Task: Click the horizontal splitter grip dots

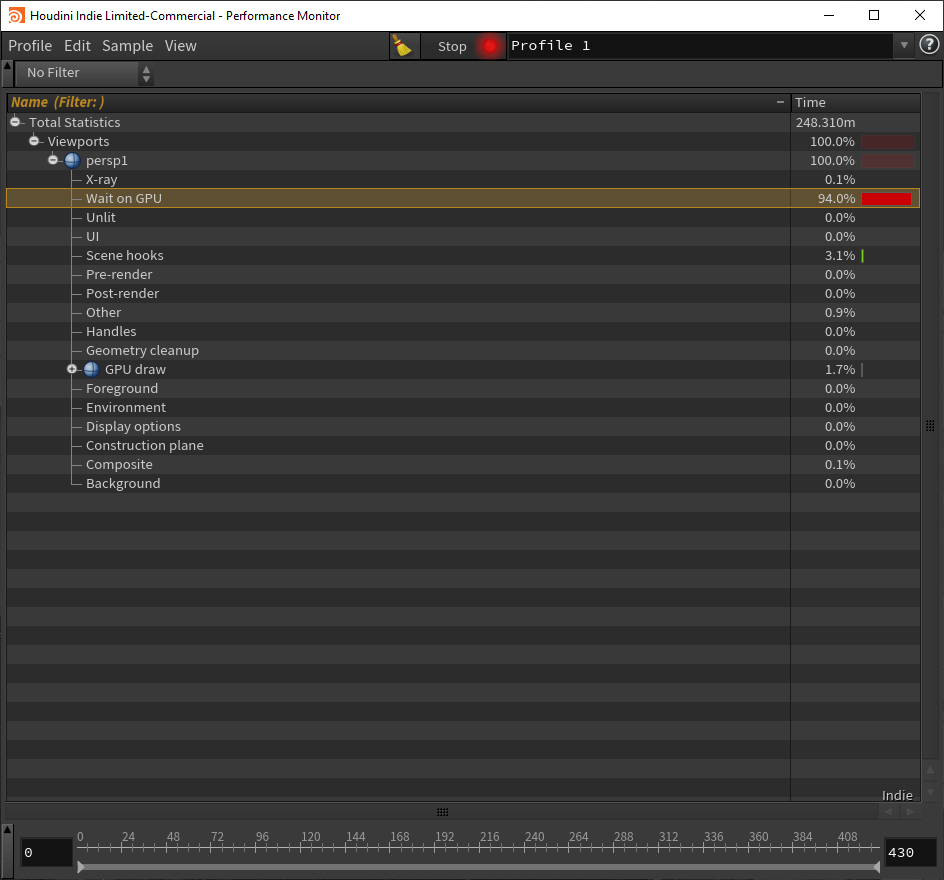Action: [x=442, y=812]
